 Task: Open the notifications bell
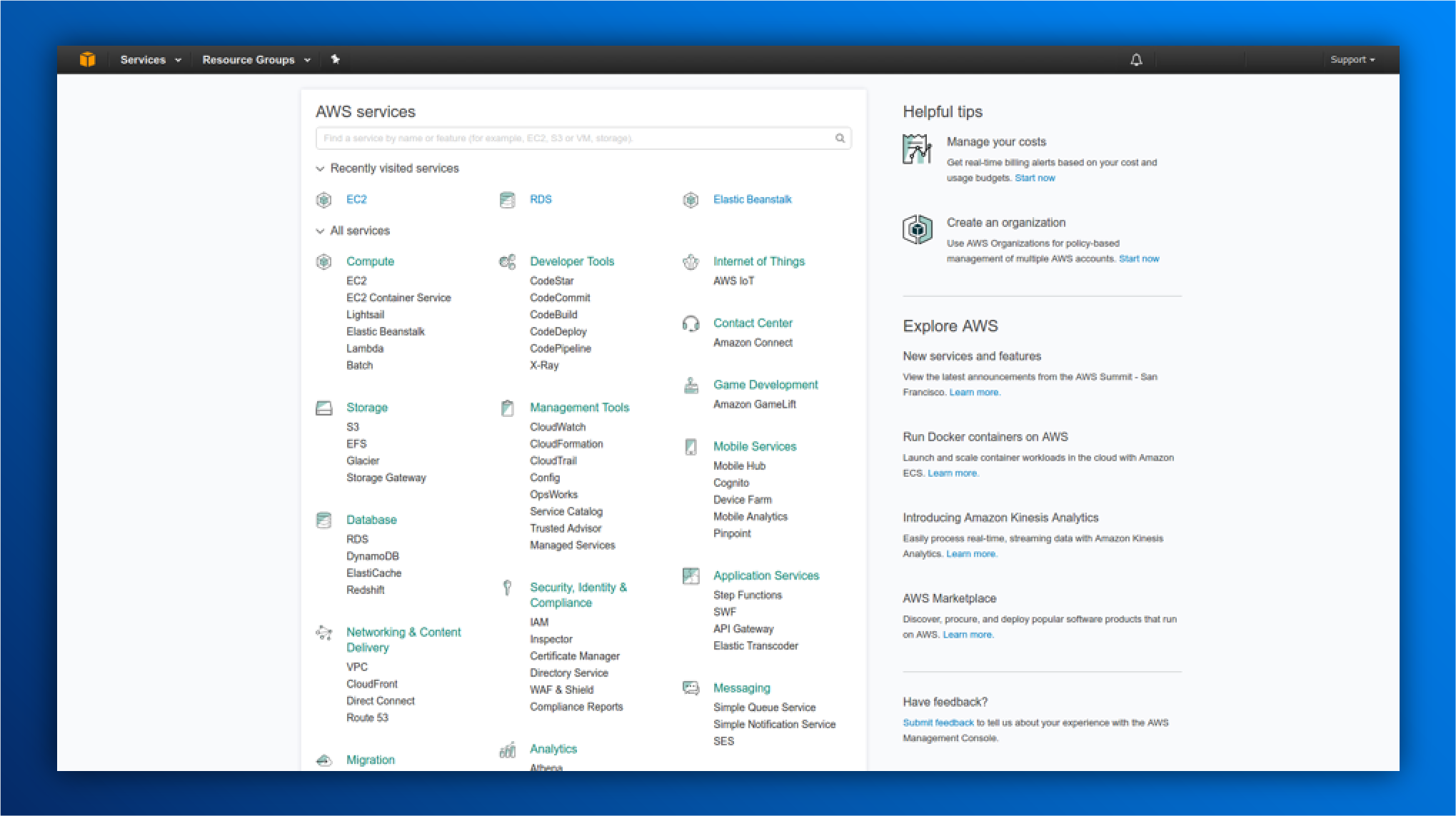point(1136,60)
